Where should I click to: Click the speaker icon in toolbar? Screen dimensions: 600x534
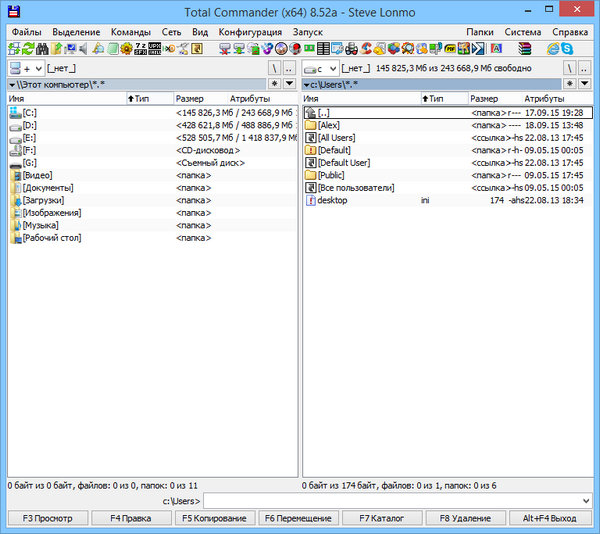click(x=83, y=48)
